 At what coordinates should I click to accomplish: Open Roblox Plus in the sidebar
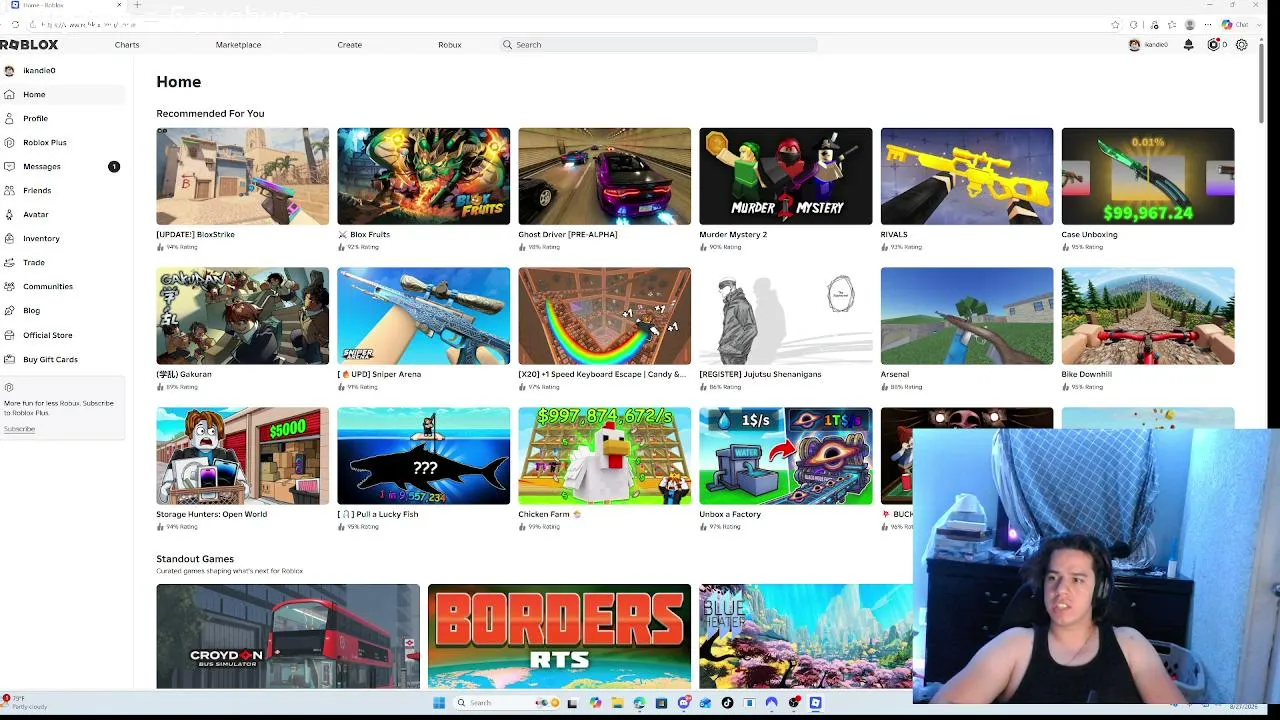(x=62, y=142)
